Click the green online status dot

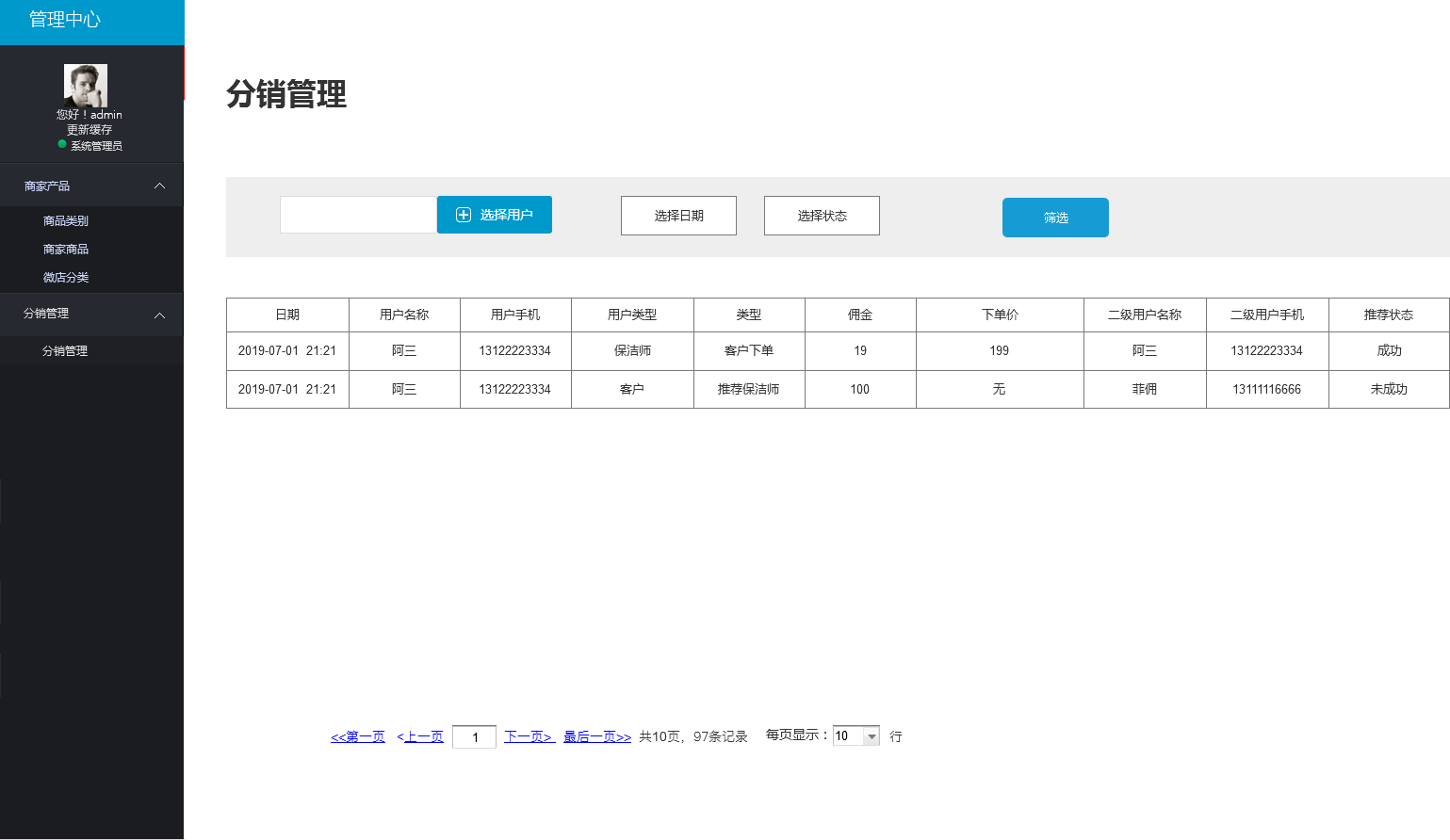pos(62,144)
